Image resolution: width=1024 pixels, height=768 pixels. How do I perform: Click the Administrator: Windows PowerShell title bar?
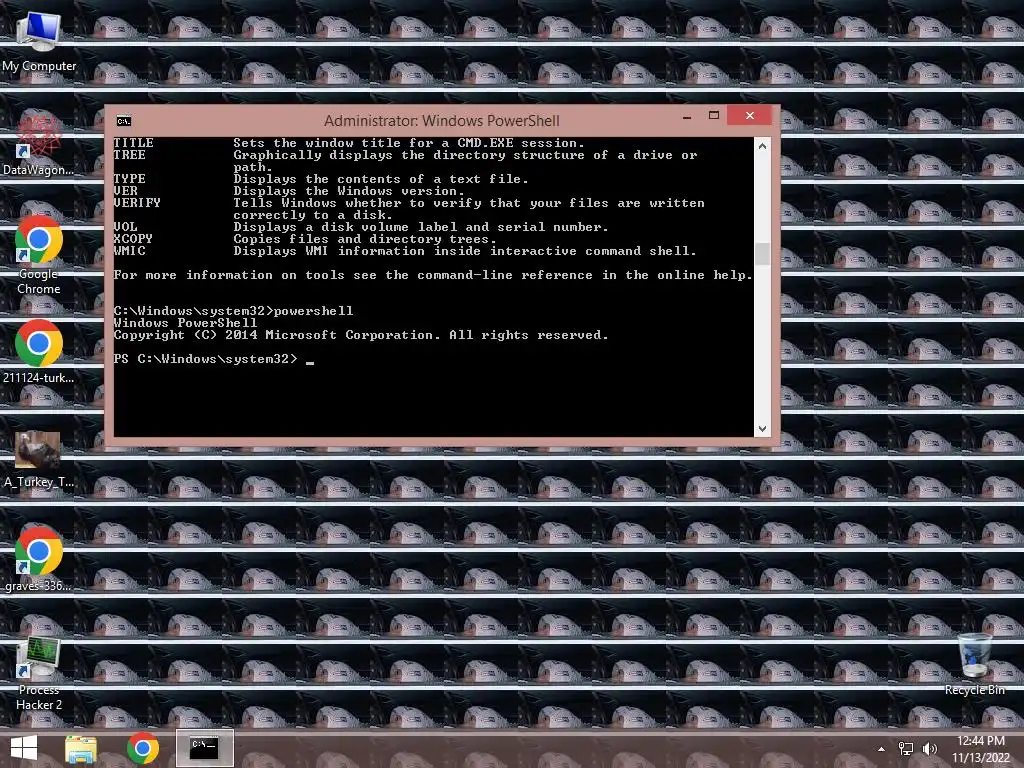441,121
